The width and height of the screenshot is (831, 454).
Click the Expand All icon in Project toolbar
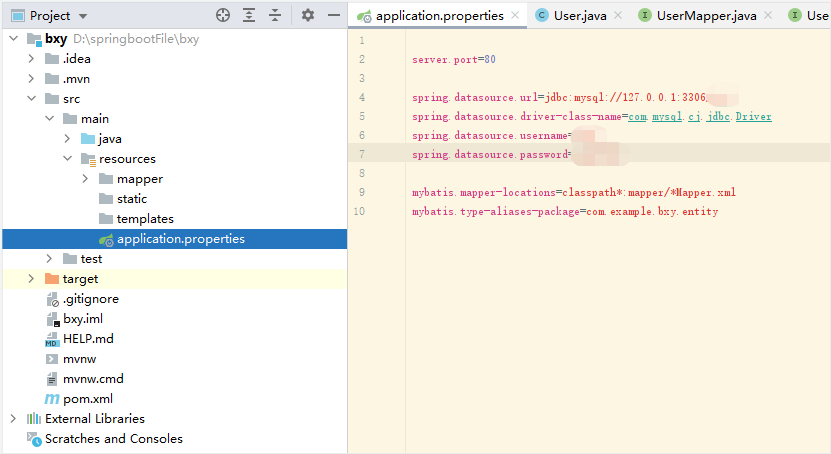pos(249,15)
